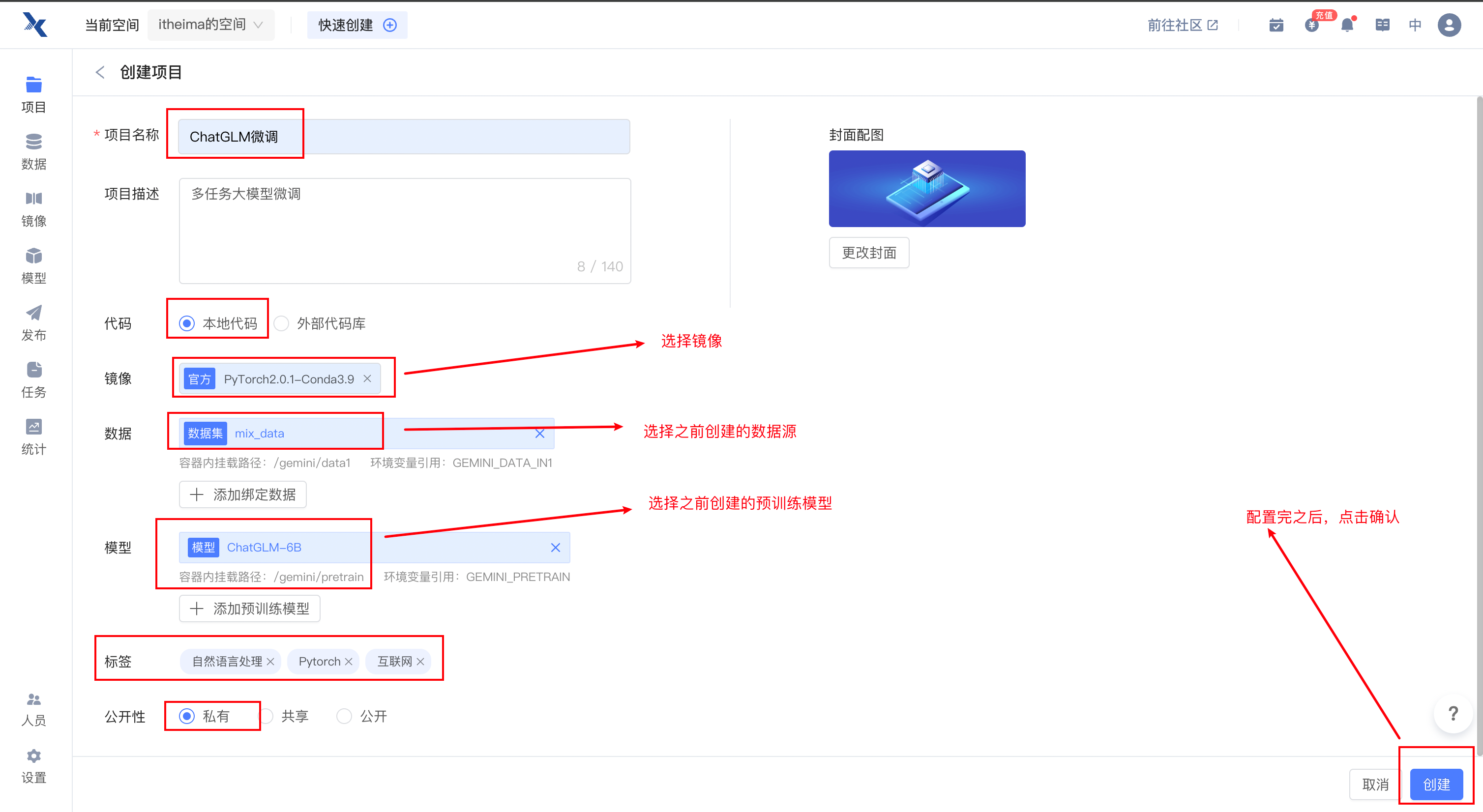Viewport: 1483px width, 812px height.
Task: Select the 公开 visibility radio
Action: 344,717
